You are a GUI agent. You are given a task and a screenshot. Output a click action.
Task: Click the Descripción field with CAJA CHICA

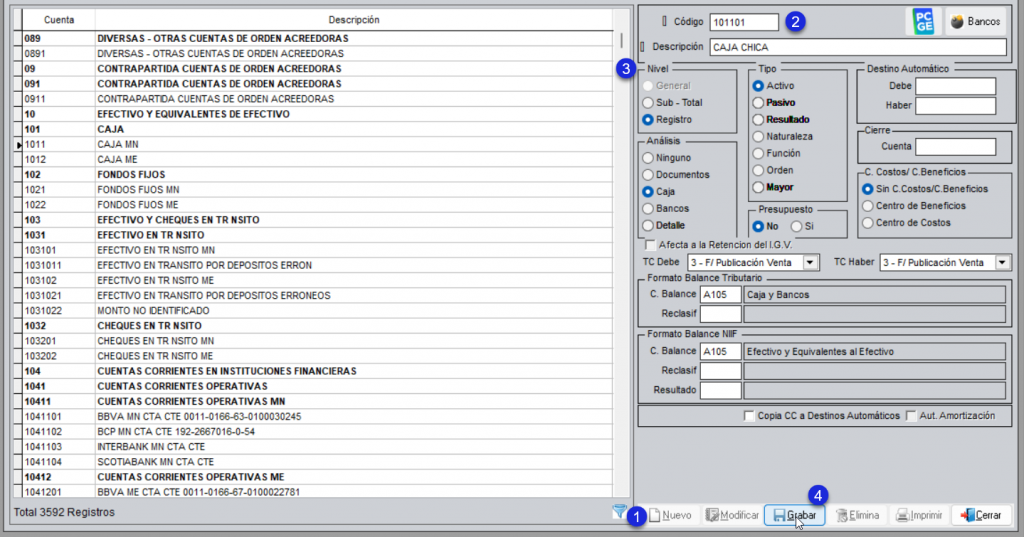858,47
